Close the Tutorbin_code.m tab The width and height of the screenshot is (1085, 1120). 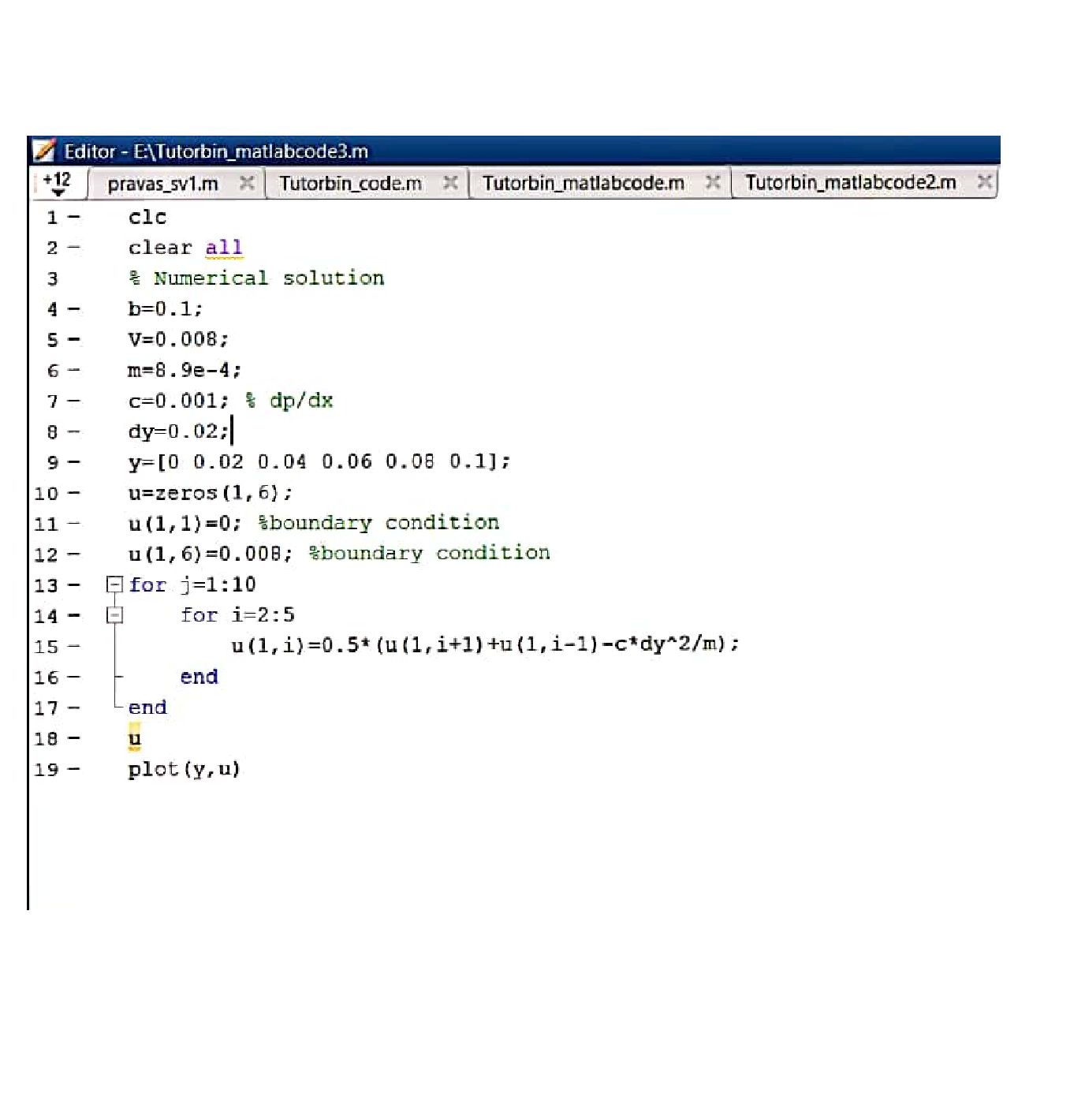(x=450, y=183)
